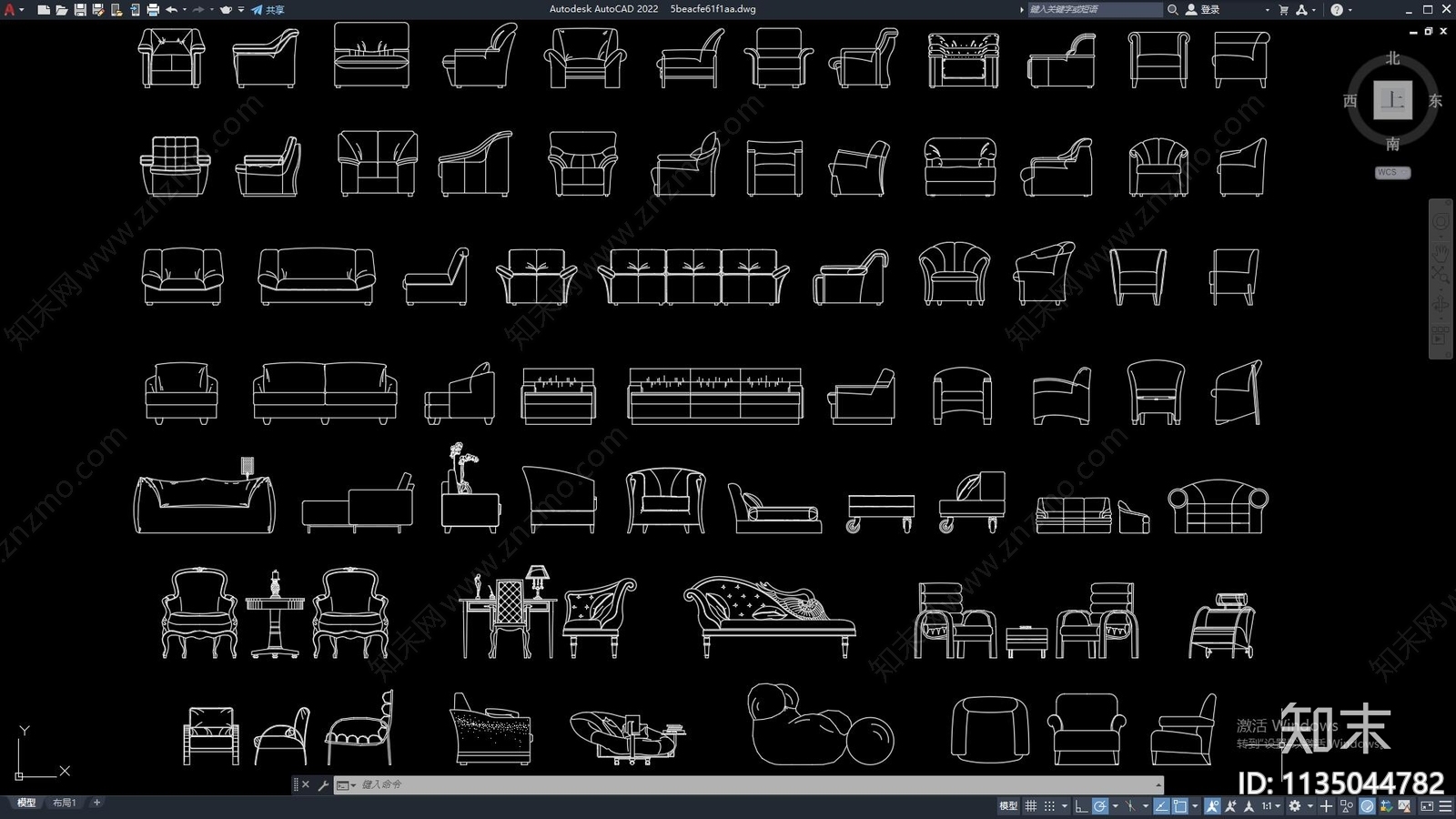Screen dimensions: 1456x819
Task: Click the Save icon in quick access toolbar
Action: coord(80,10)
